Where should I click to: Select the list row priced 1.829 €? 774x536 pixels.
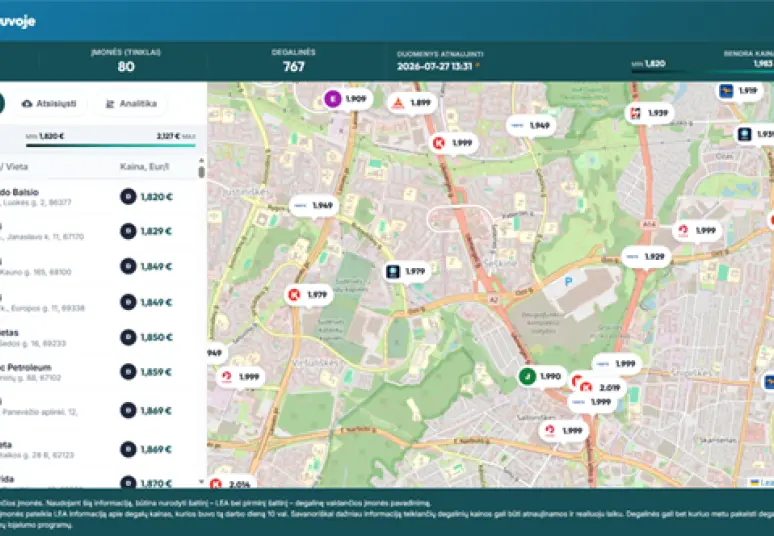coord(99,231)
